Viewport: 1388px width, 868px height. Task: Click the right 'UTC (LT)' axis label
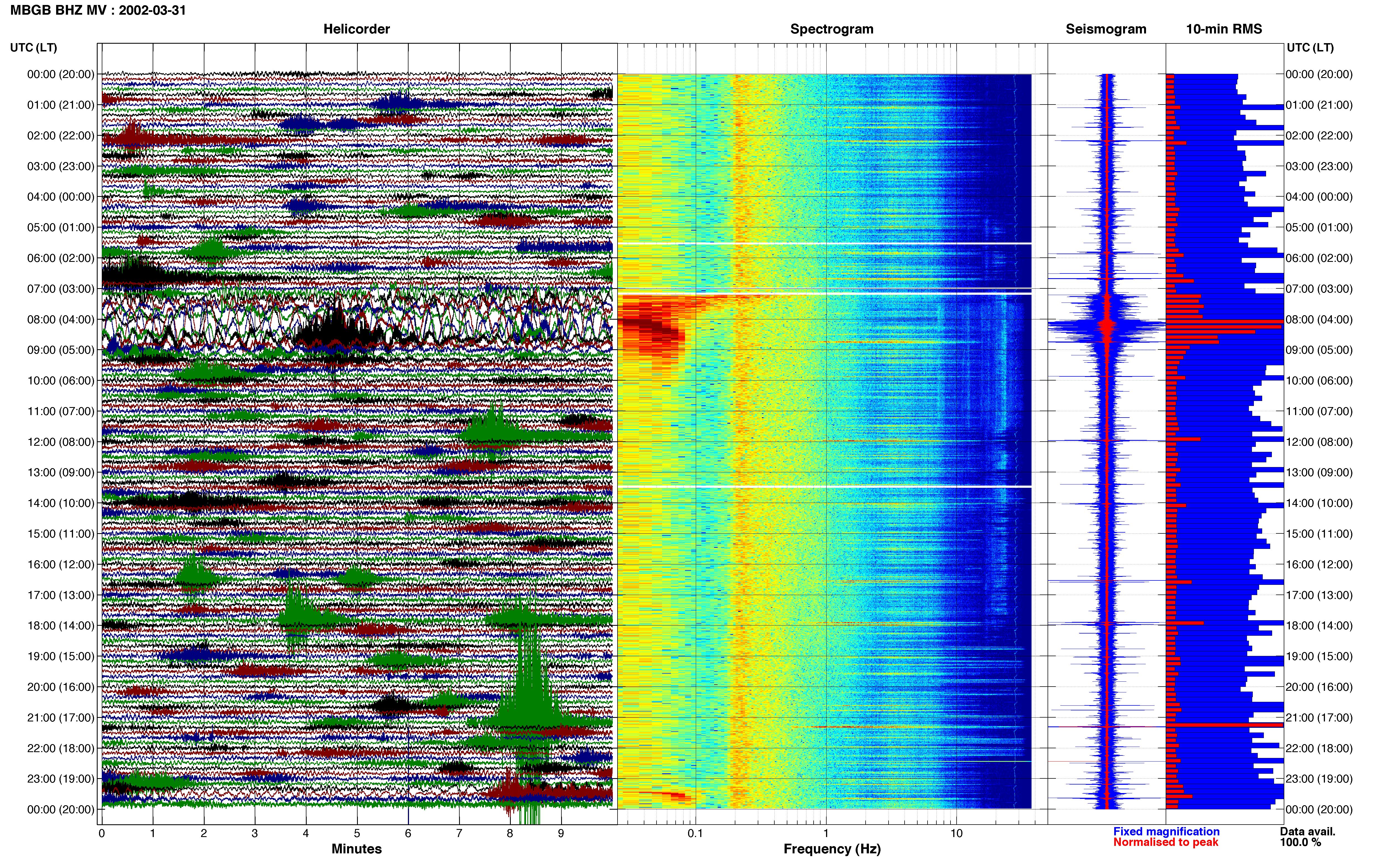tap(1310, 48)
